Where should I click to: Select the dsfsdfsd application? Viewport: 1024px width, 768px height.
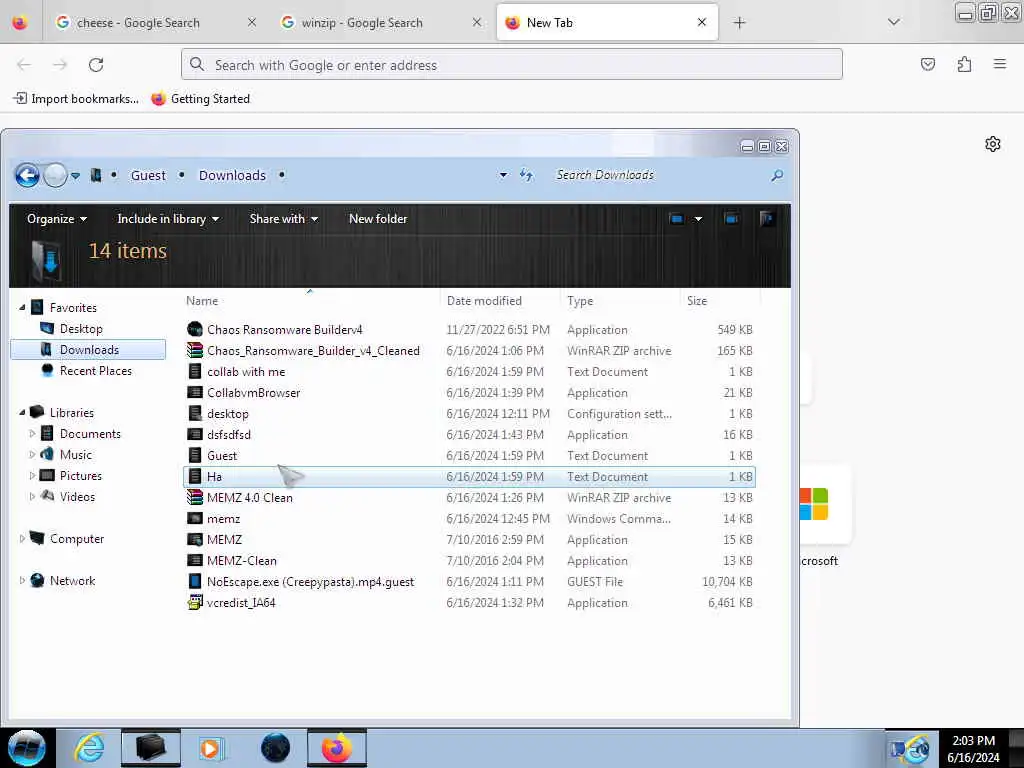(229, 434)
